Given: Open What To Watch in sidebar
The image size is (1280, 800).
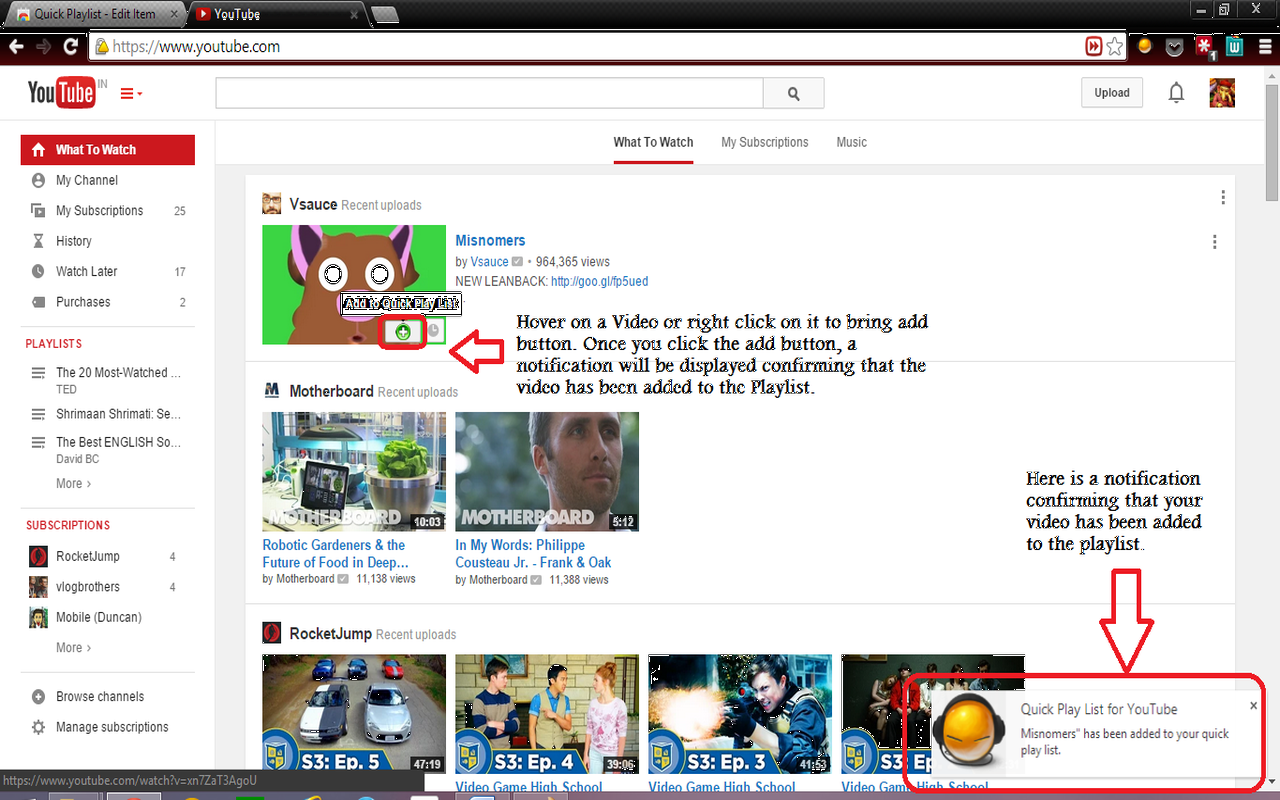Looking at the screenshot, I should coord(108,150).
